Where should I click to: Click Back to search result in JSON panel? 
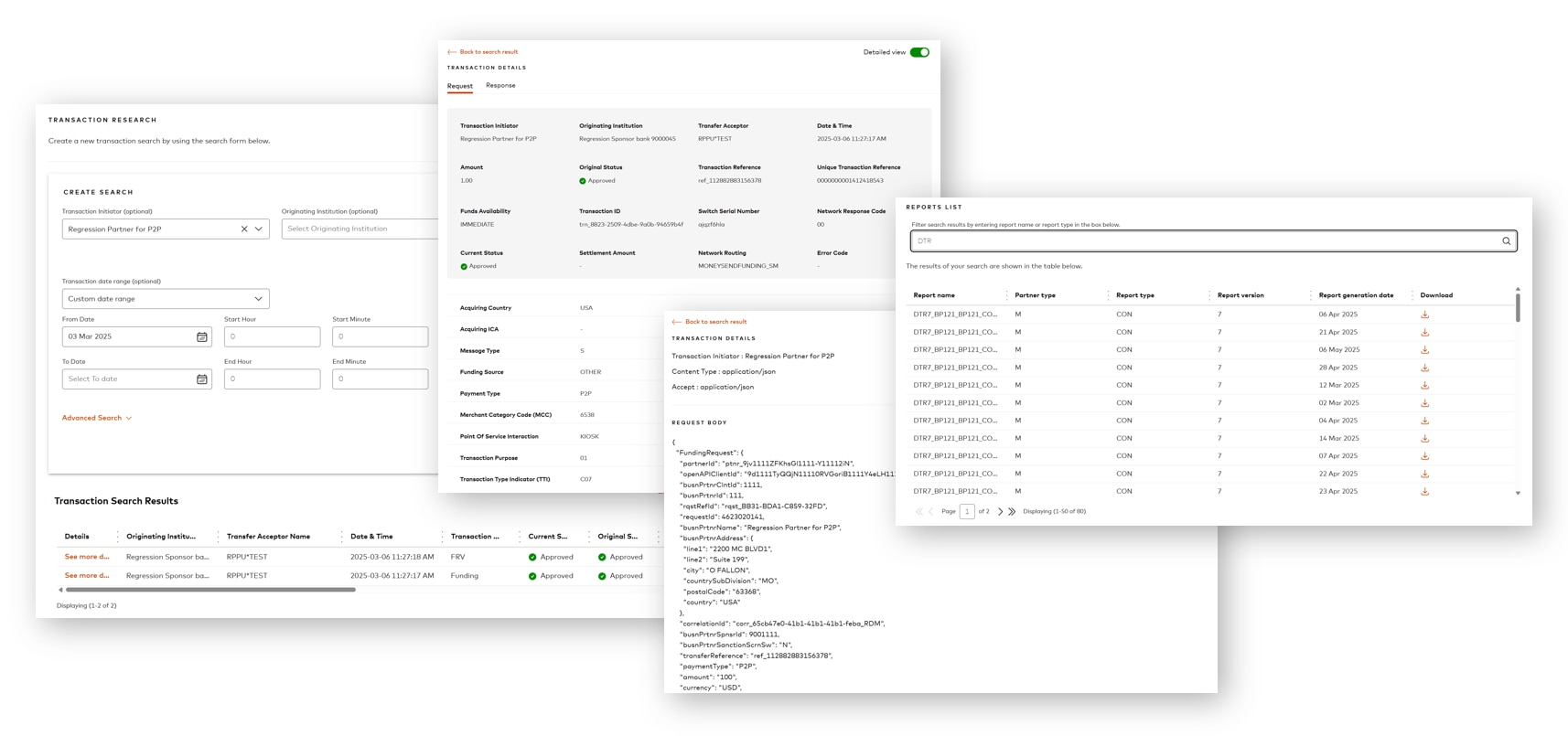click(x=714, y=322)
